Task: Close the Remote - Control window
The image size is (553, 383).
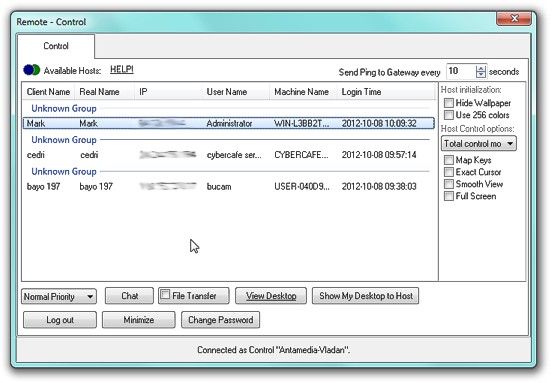Action: coord(514,19)
